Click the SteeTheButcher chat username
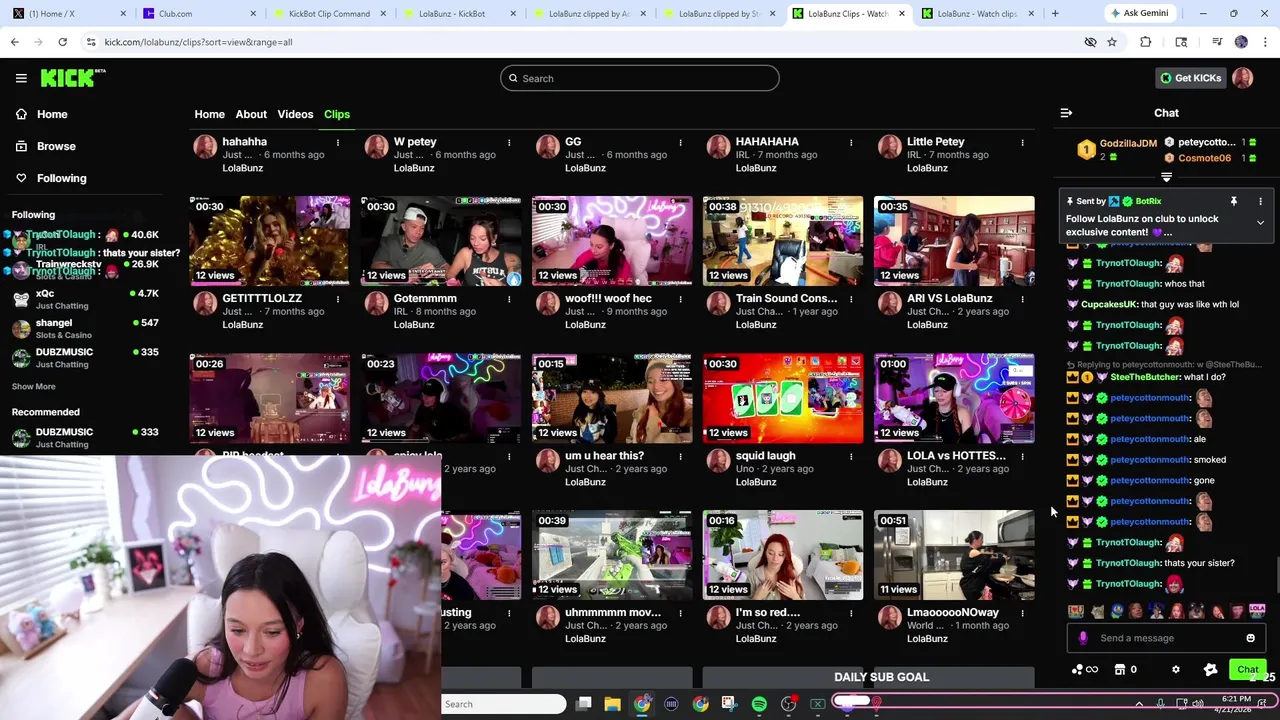 point(1145,377)
